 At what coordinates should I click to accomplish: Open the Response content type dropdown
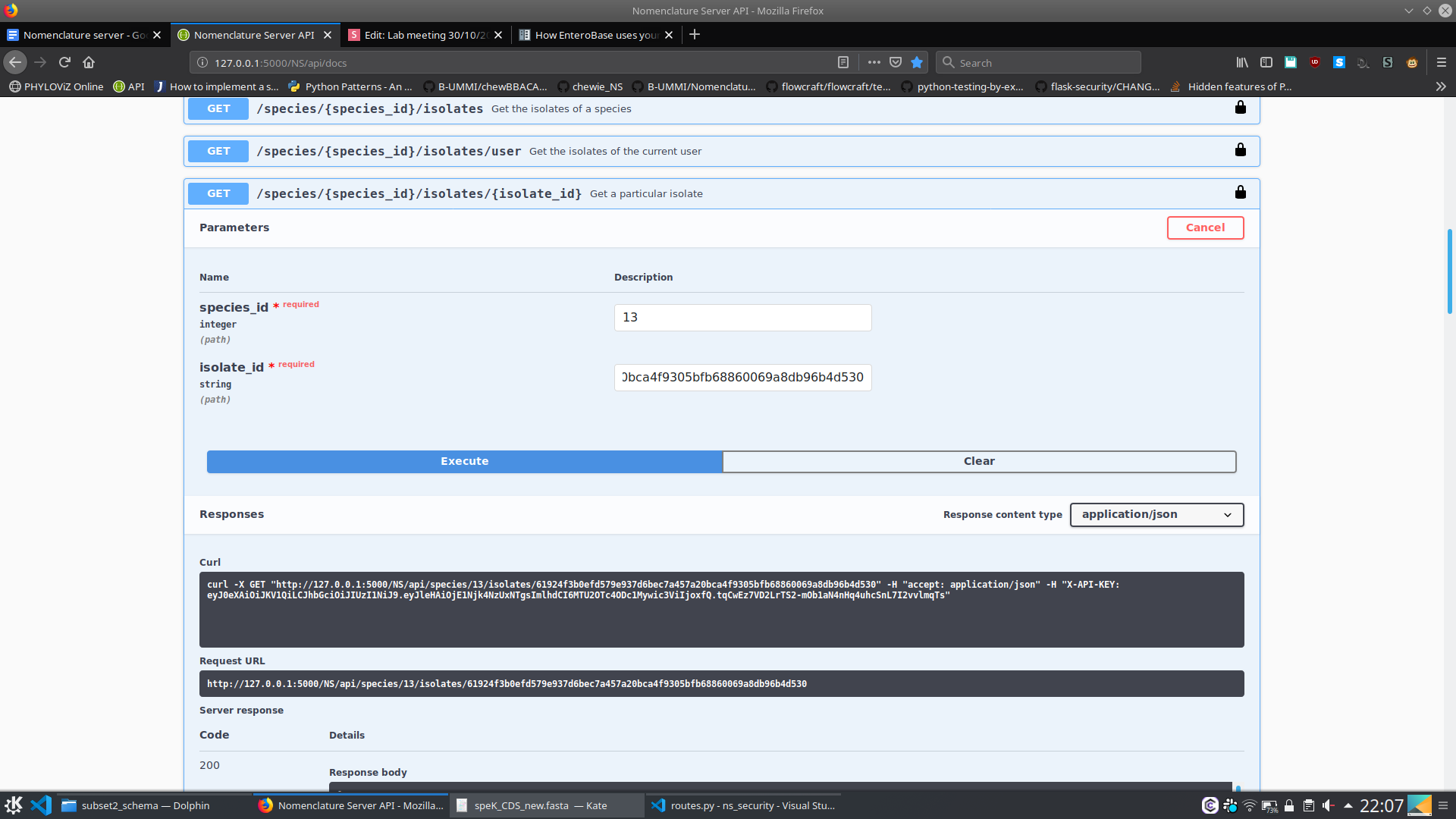[1156, 514]
